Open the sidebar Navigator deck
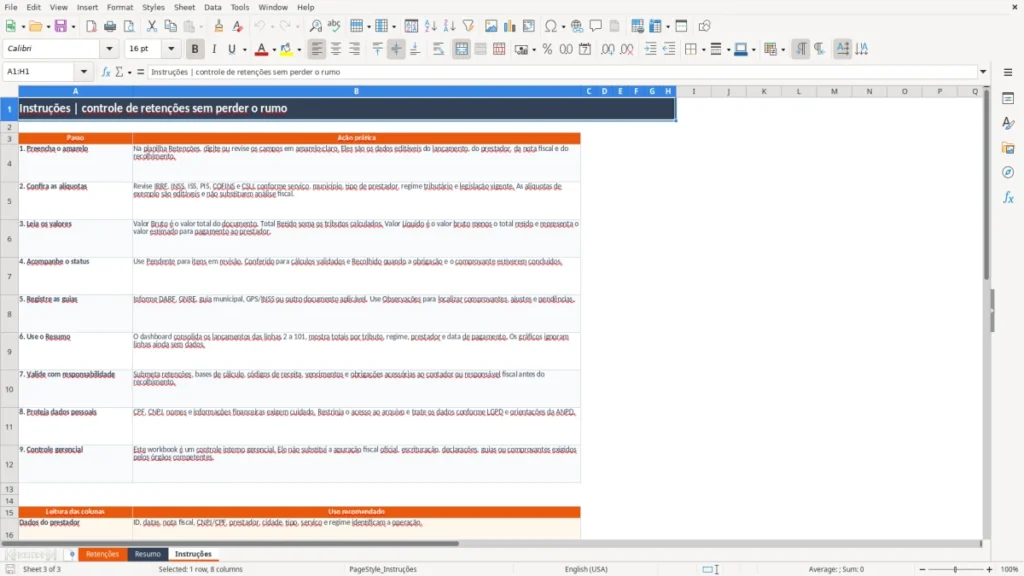Viewport: 1024px width, 576px height. 1008,172
